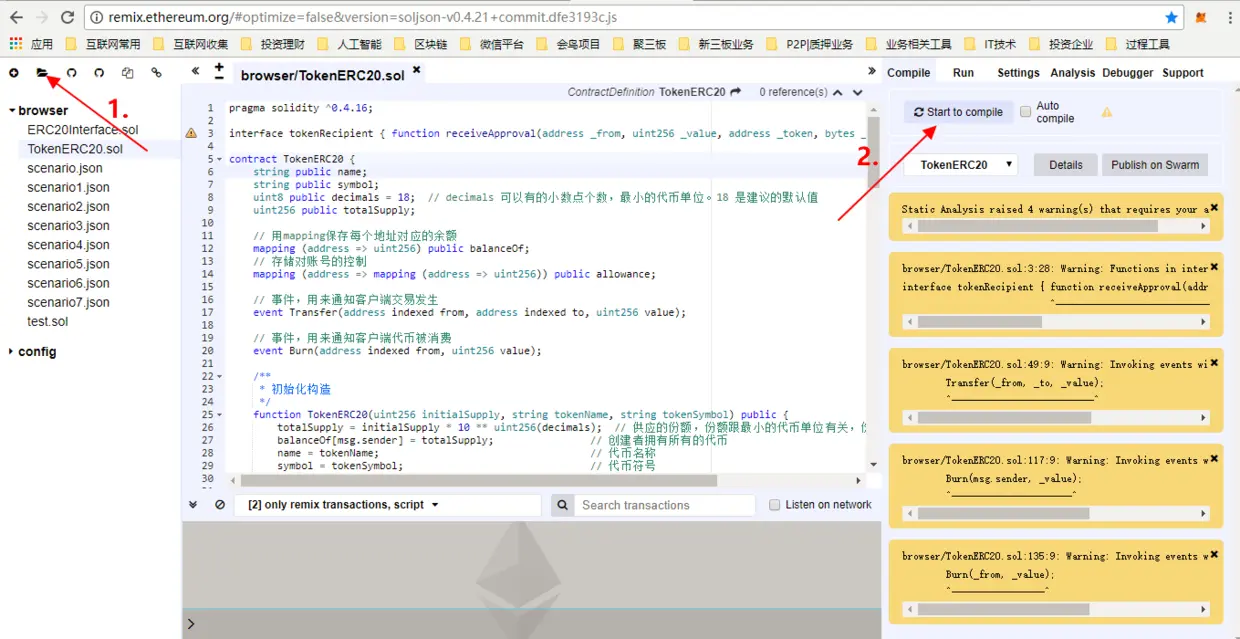
Task: Close the 117:9 Burn event warning
Action: tap(1214, 459)
